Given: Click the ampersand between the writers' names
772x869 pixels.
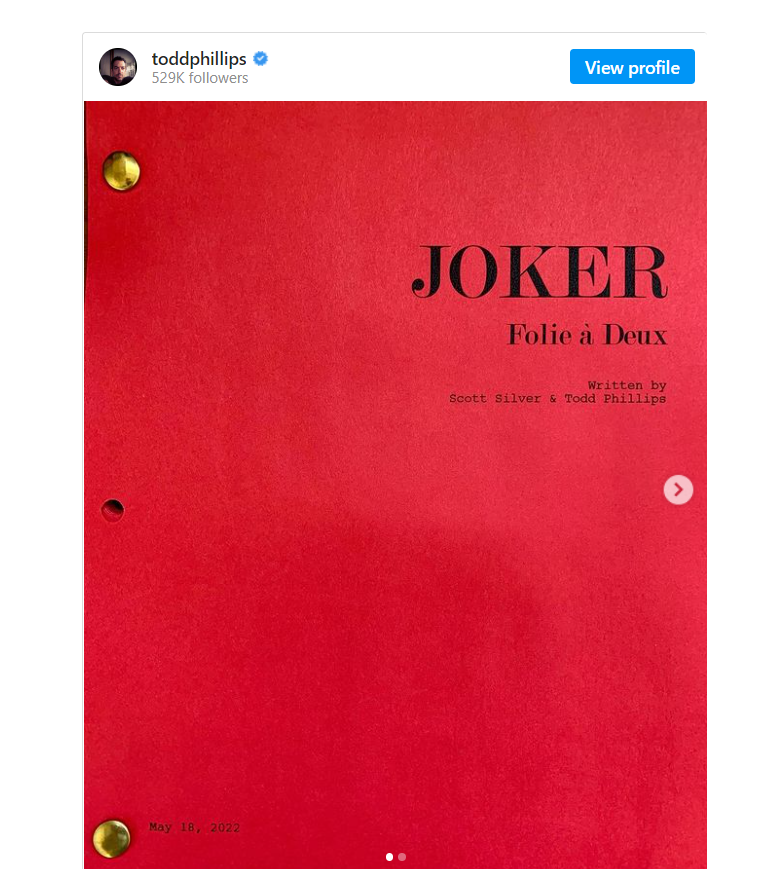Looking at the screenshot, I should pos(551,398).
